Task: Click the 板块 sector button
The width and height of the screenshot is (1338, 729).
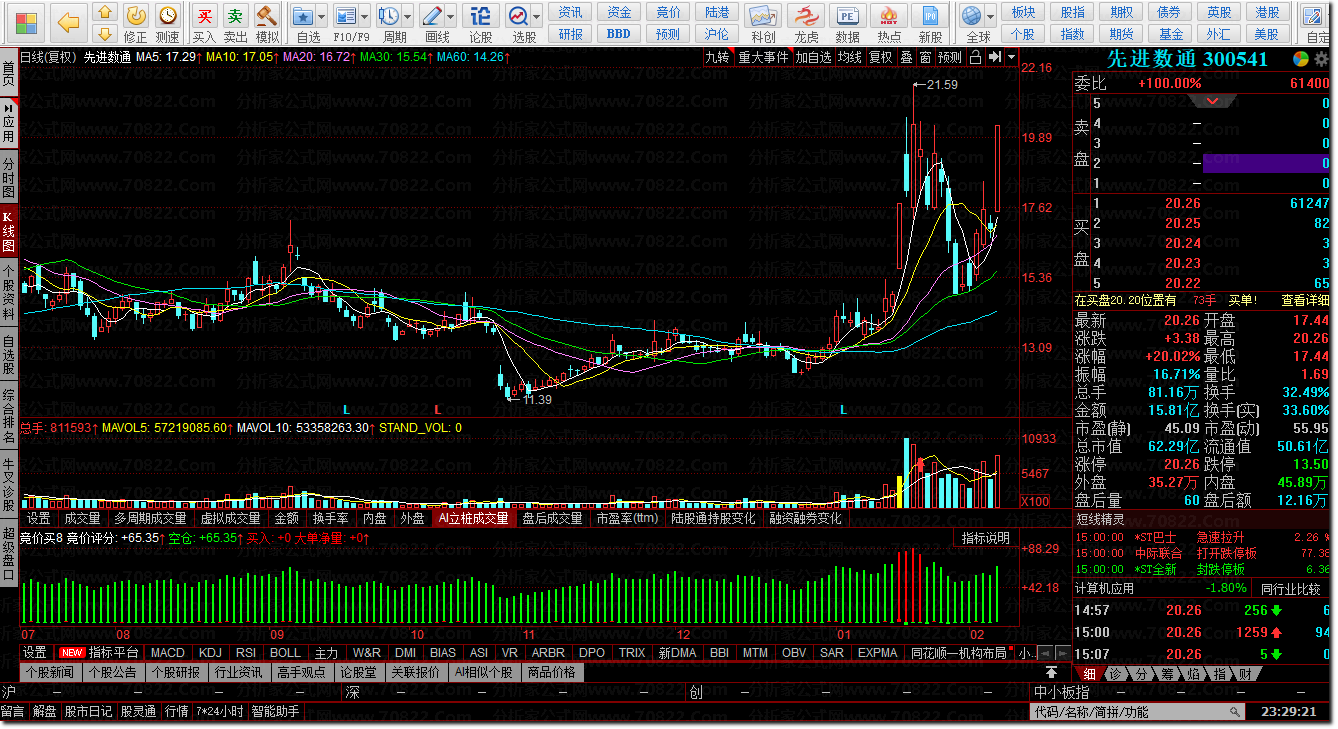Action: [1023, 12]
